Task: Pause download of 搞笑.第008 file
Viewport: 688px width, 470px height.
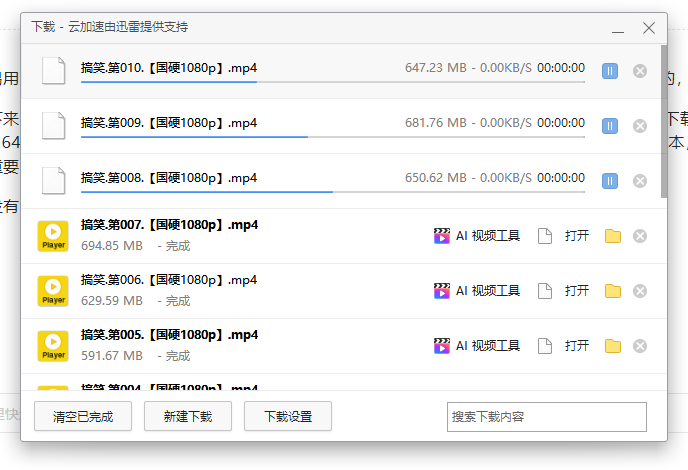Action: tap(609, 181)
